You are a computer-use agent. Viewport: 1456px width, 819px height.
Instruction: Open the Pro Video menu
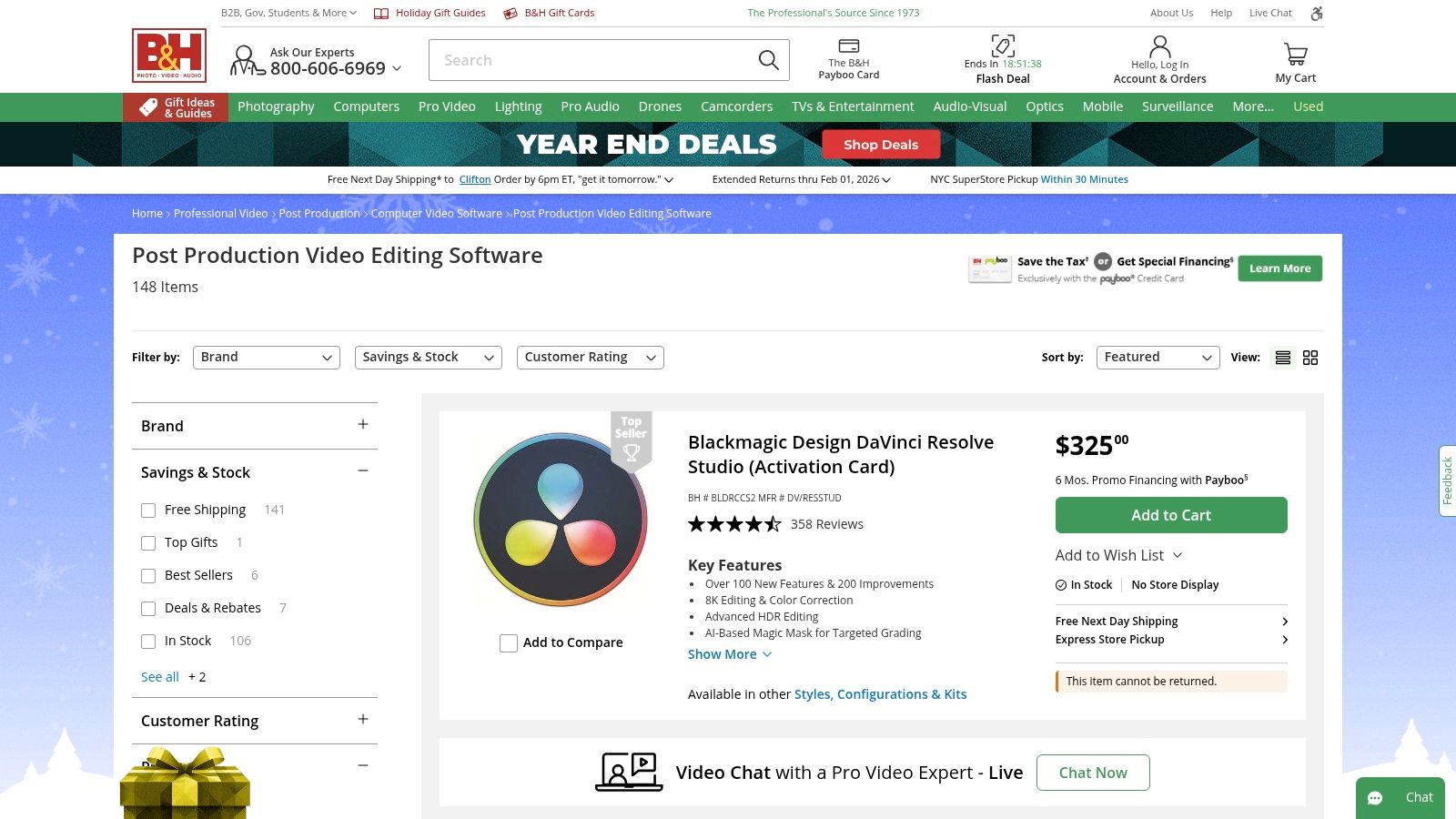click(x=447, y=106)
